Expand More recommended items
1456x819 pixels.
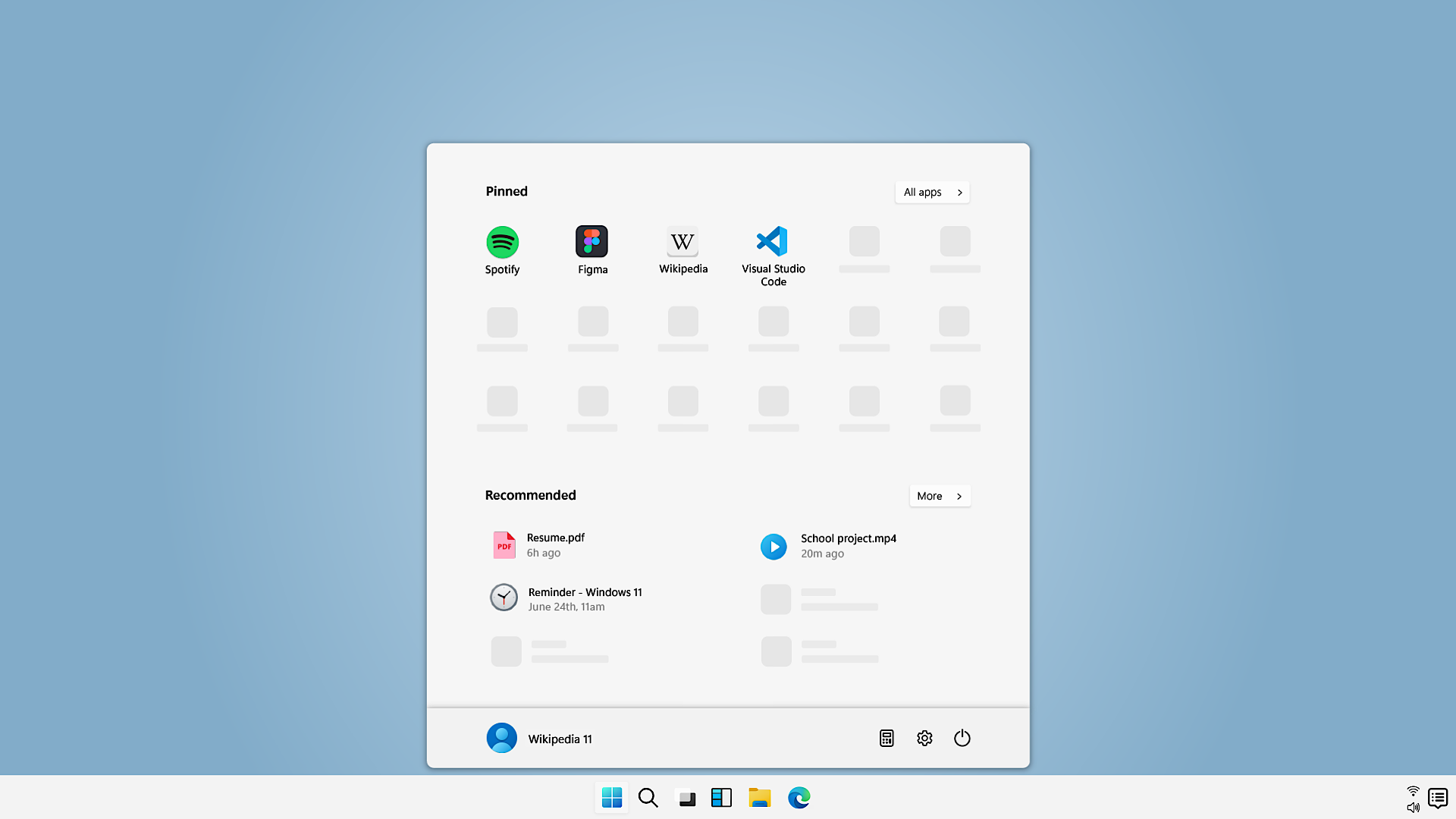point(940,496)
